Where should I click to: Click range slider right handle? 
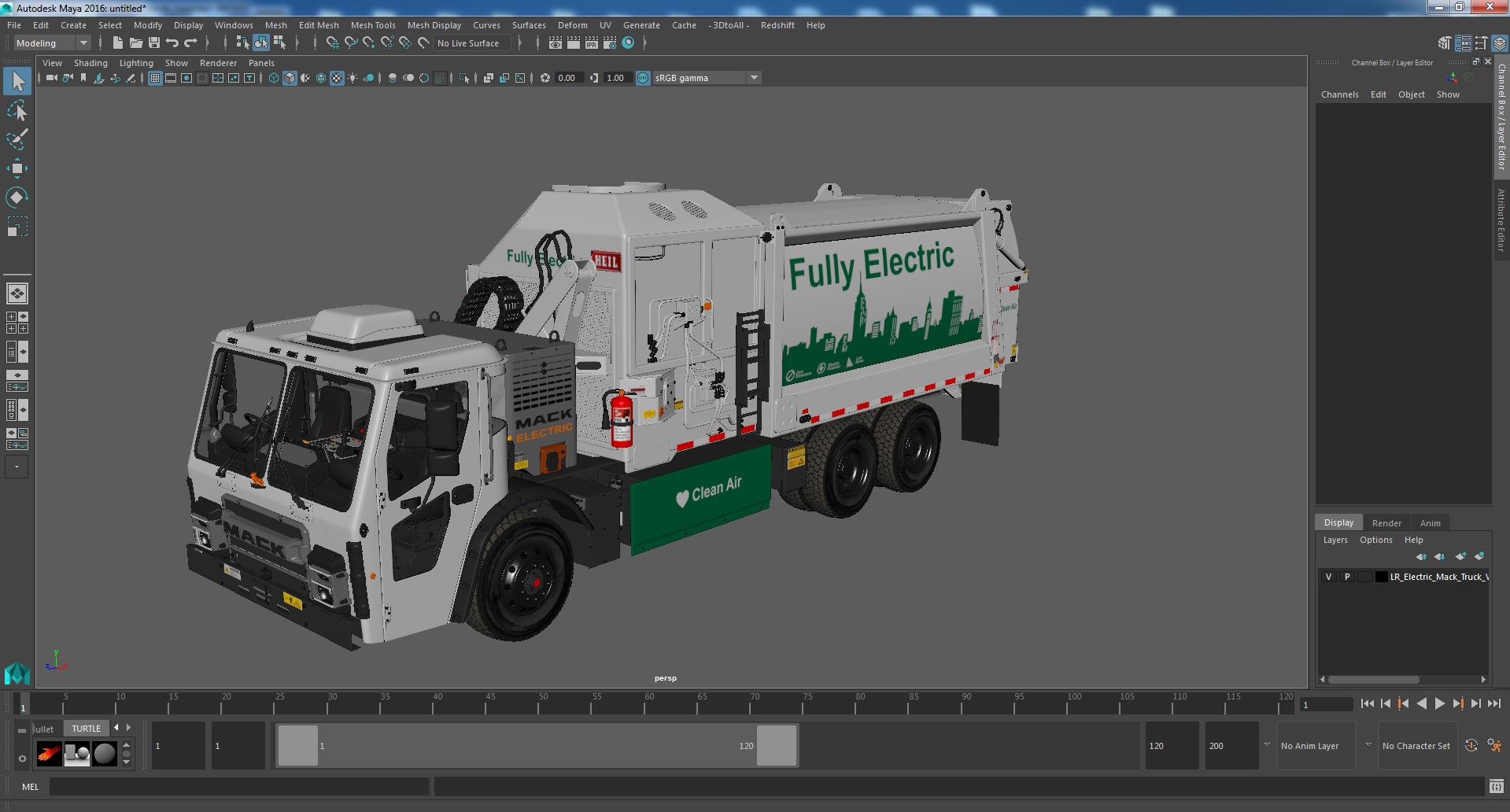[777, 745]
